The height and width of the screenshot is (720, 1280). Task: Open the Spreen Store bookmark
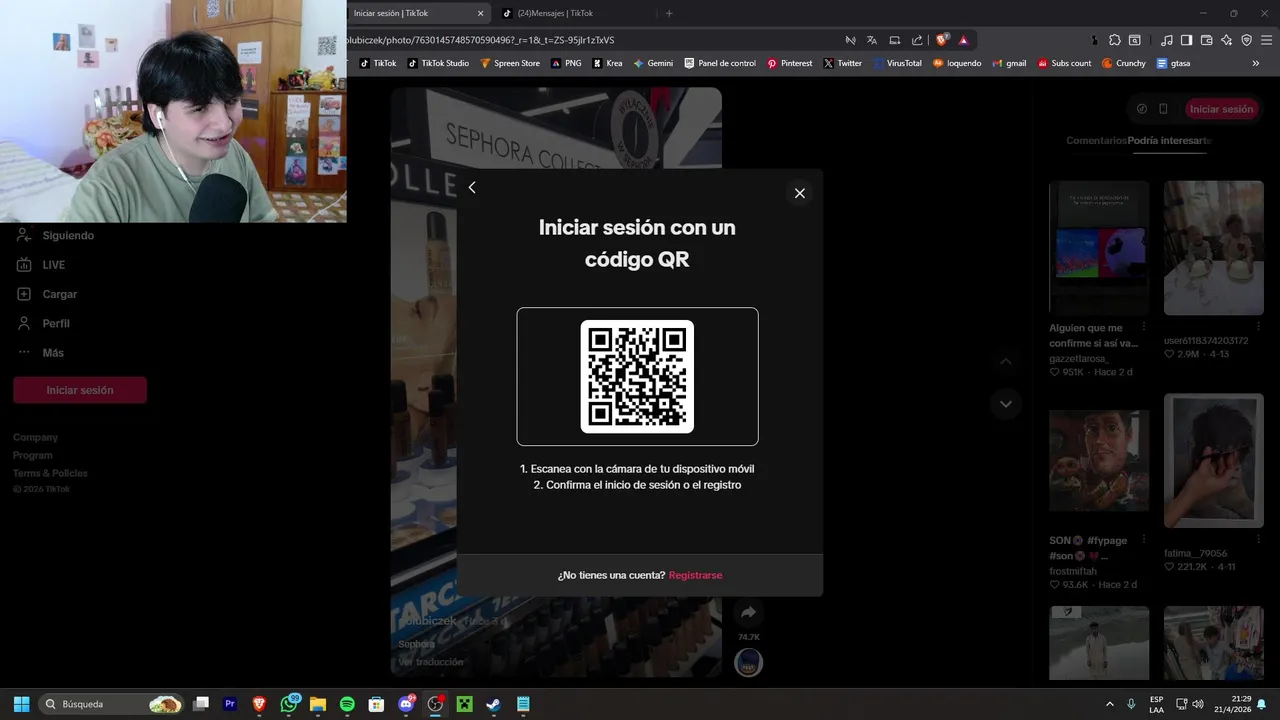tap(510, 63)
